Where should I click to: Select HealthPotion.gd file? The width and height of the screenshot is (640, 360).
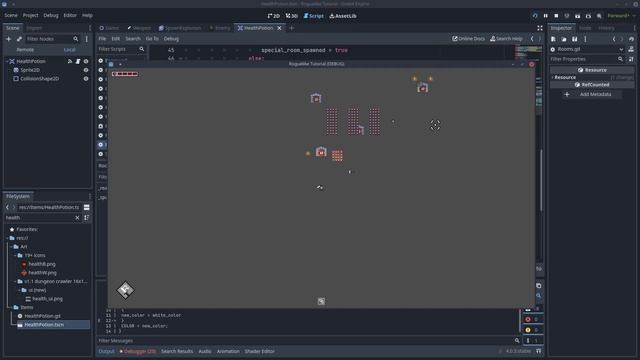click(x=42, y=316)
